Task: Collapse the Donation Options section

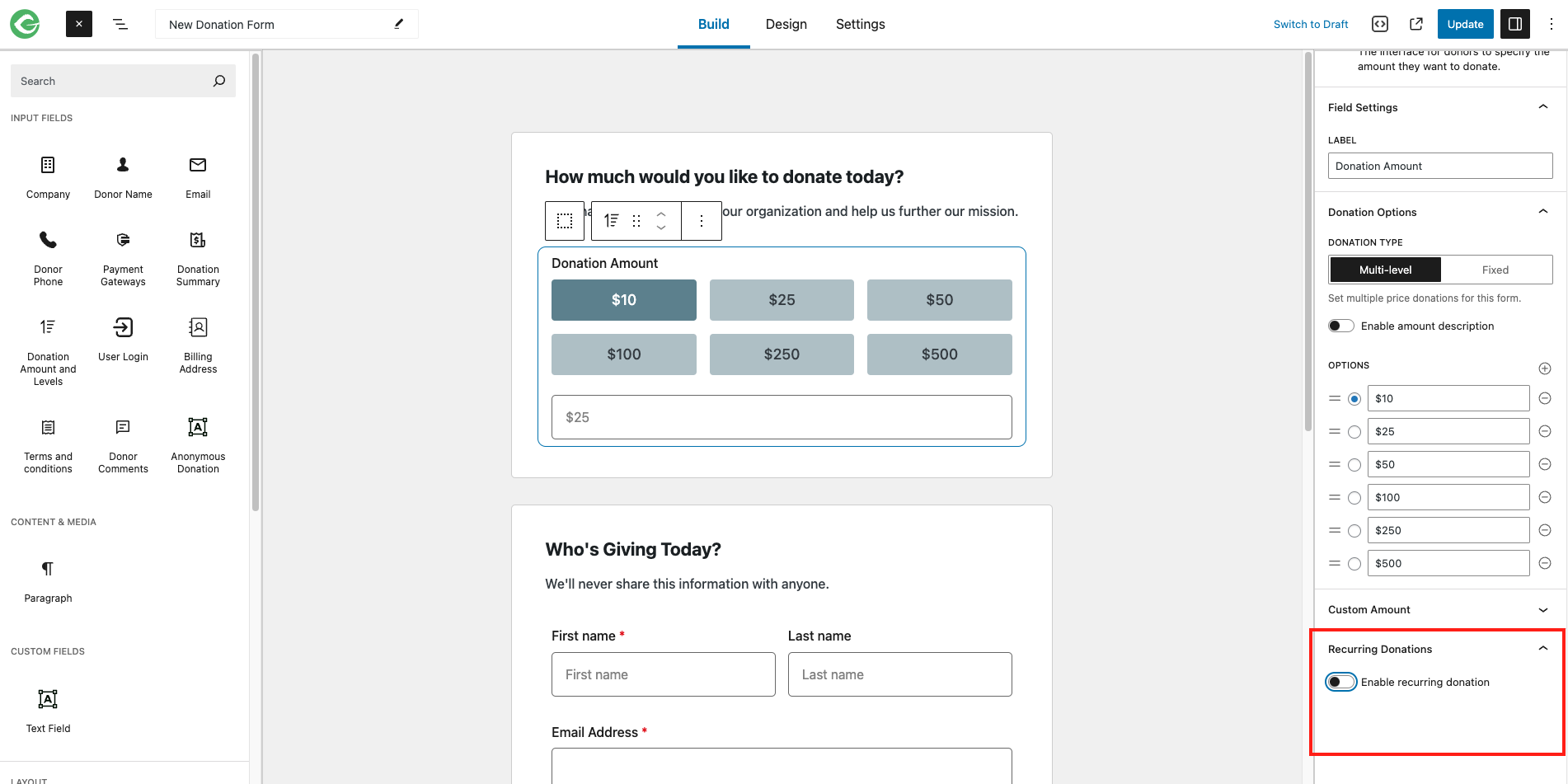Action: point(1543,211)
